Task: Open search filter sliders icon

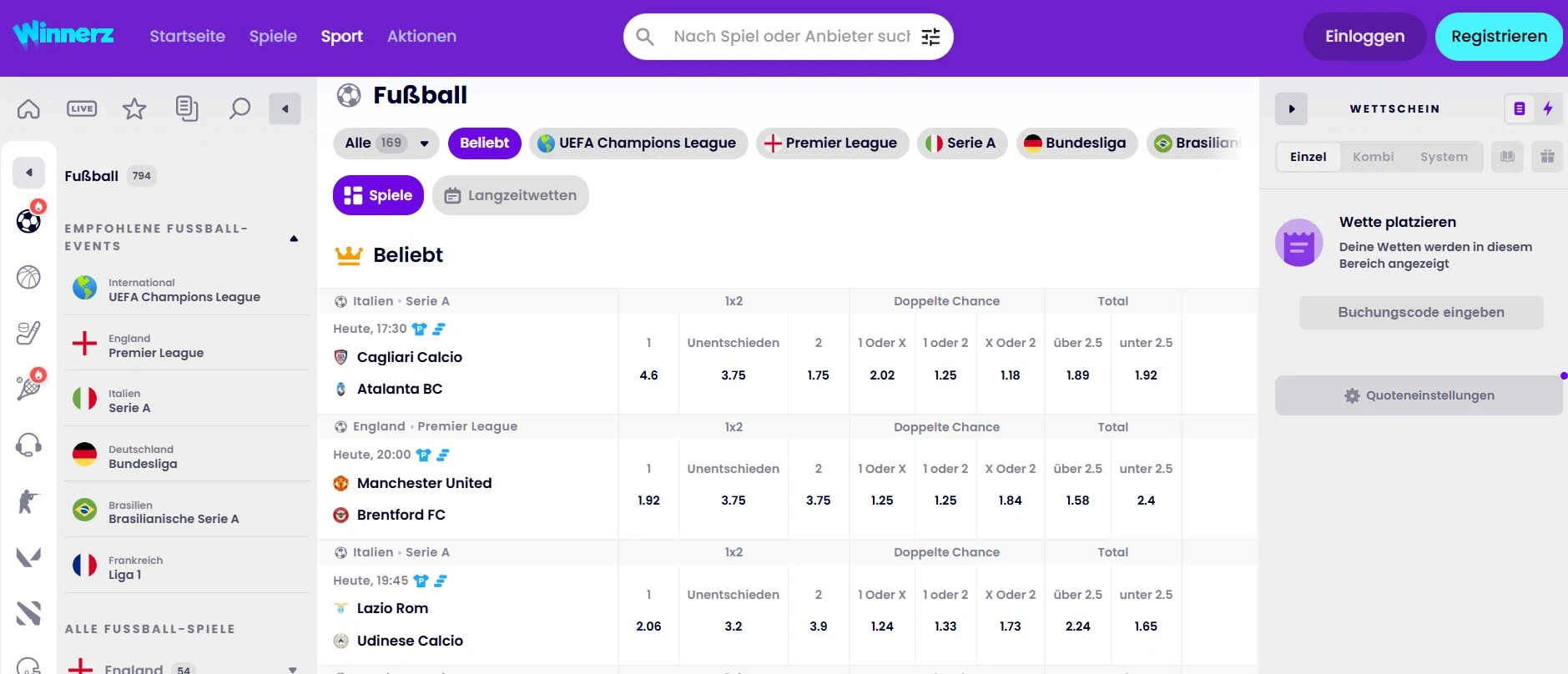Action: point(930,37)
